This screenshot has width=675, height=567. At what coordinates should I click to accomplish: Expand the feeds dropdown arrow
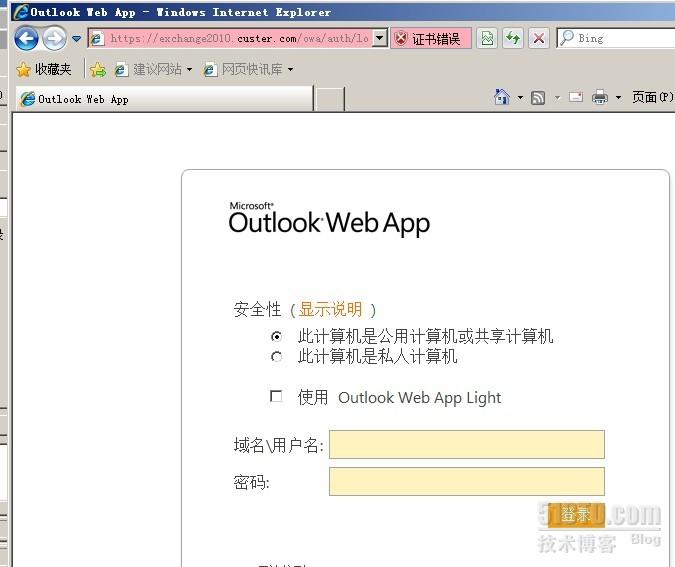point(557,98)
